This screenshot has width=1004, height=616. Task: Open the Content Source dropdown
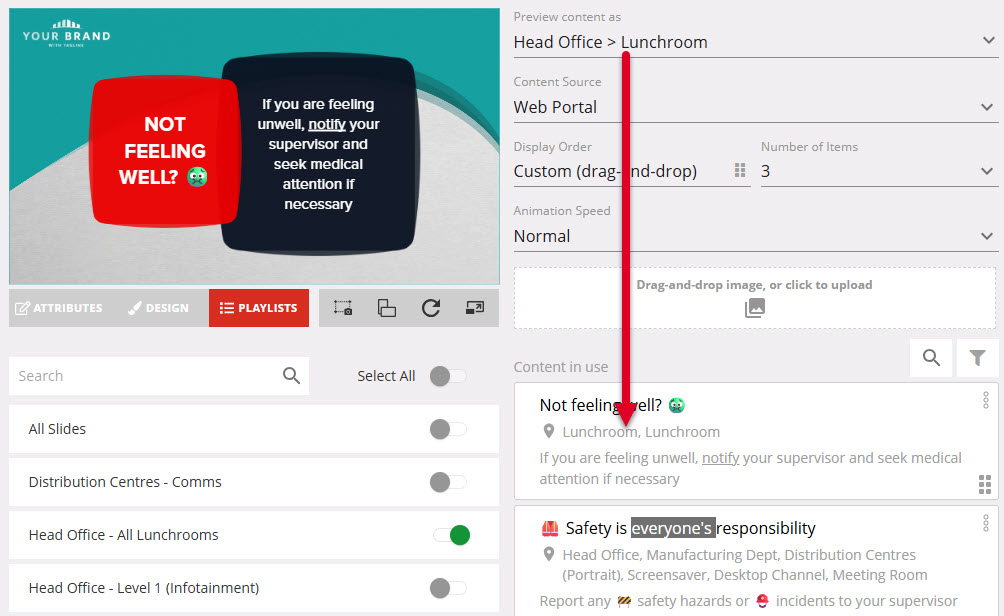coord(755,107)
